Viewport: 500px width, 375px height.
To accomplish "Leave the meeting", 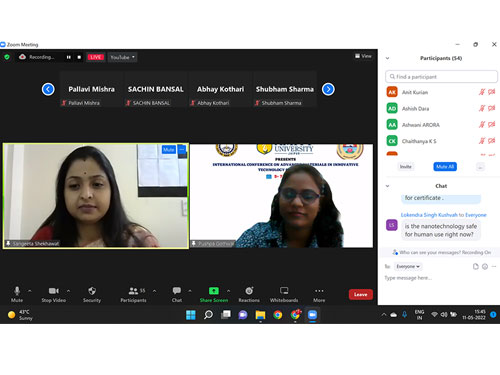I will coord(361,294).
